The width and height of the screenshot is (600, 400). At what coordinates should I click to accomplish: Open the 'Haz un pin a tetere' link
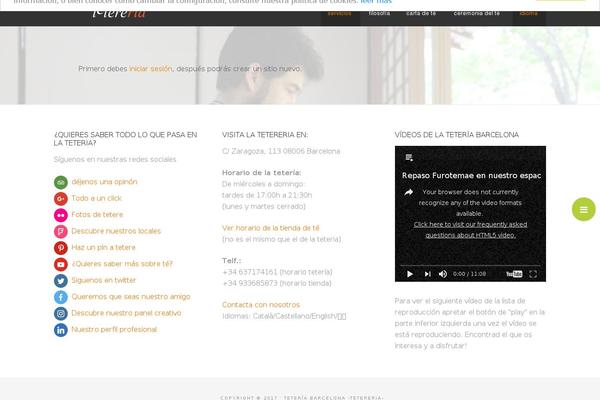pyautogui.click(x=103, y=248)
